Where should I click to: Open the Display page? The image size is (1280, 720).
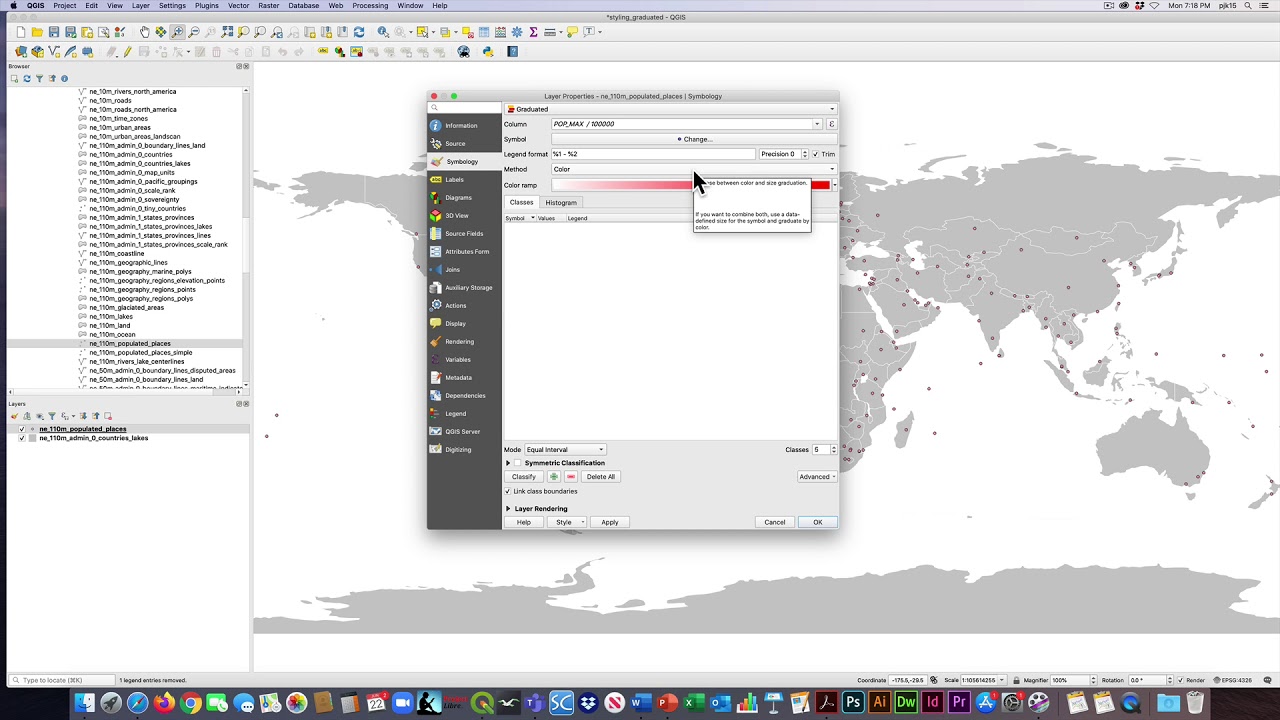click(464, 324)
